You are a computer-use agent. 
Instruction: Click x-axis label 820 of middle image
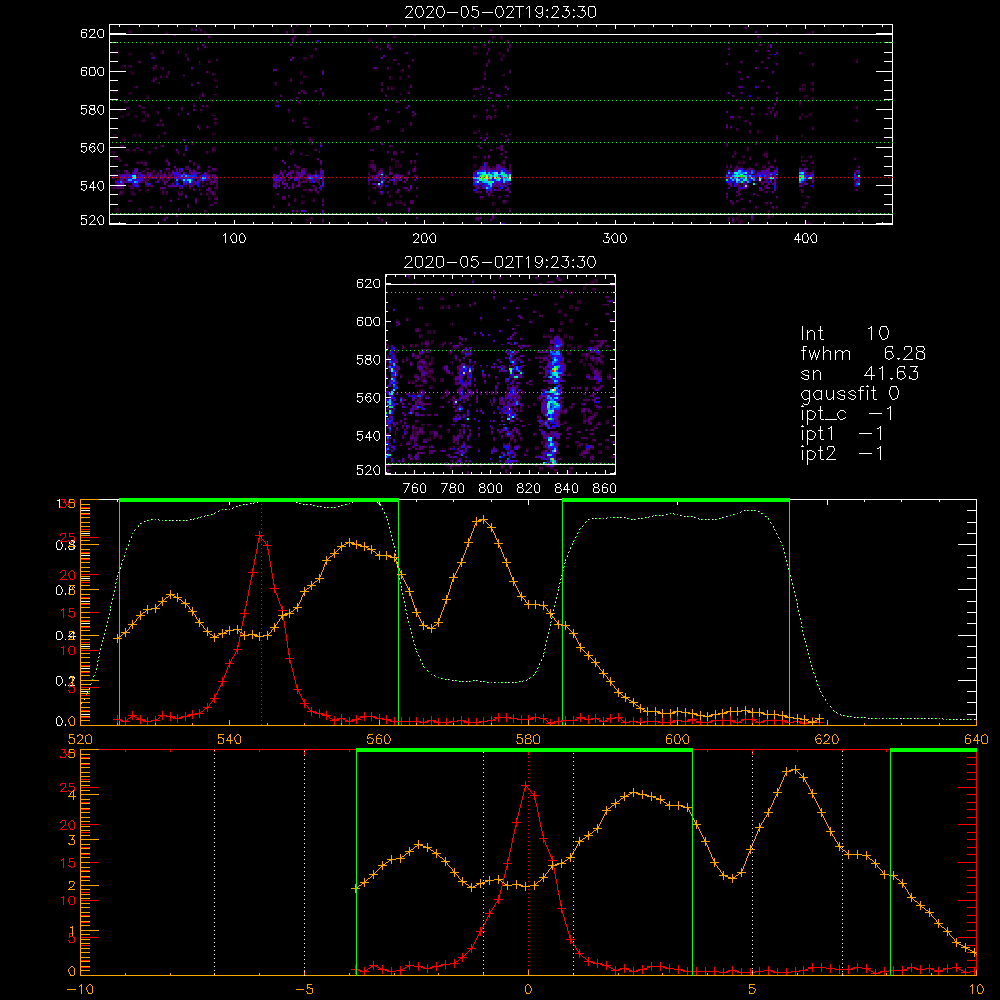click(529, 489)
